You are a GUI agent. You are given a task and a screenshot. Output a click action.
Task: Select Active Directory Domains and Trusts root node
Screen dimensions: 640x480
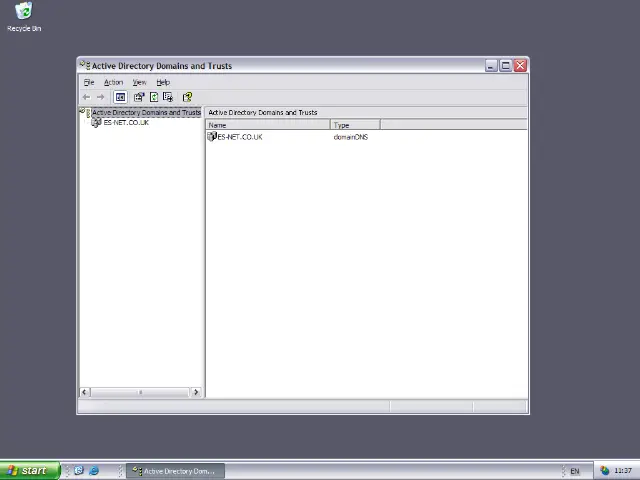point(146,112)
